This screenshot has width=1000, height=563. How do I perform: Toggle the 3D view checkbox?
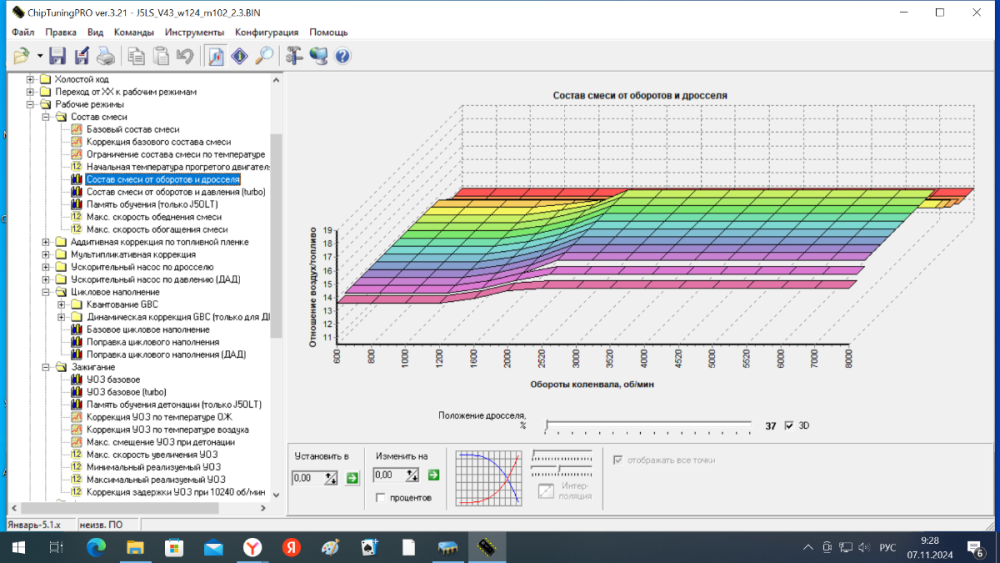tap(790, 425)
